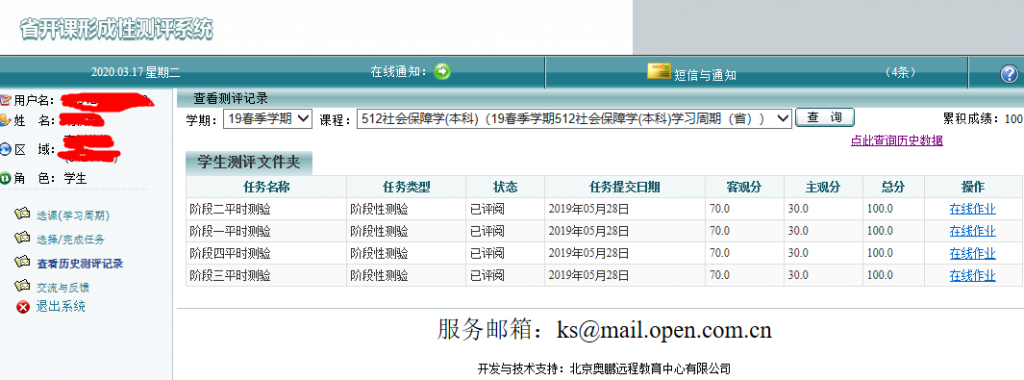Open 在线作业 link for 阶段三平时测验
The image size is (1024, 380).
(972, 276)
